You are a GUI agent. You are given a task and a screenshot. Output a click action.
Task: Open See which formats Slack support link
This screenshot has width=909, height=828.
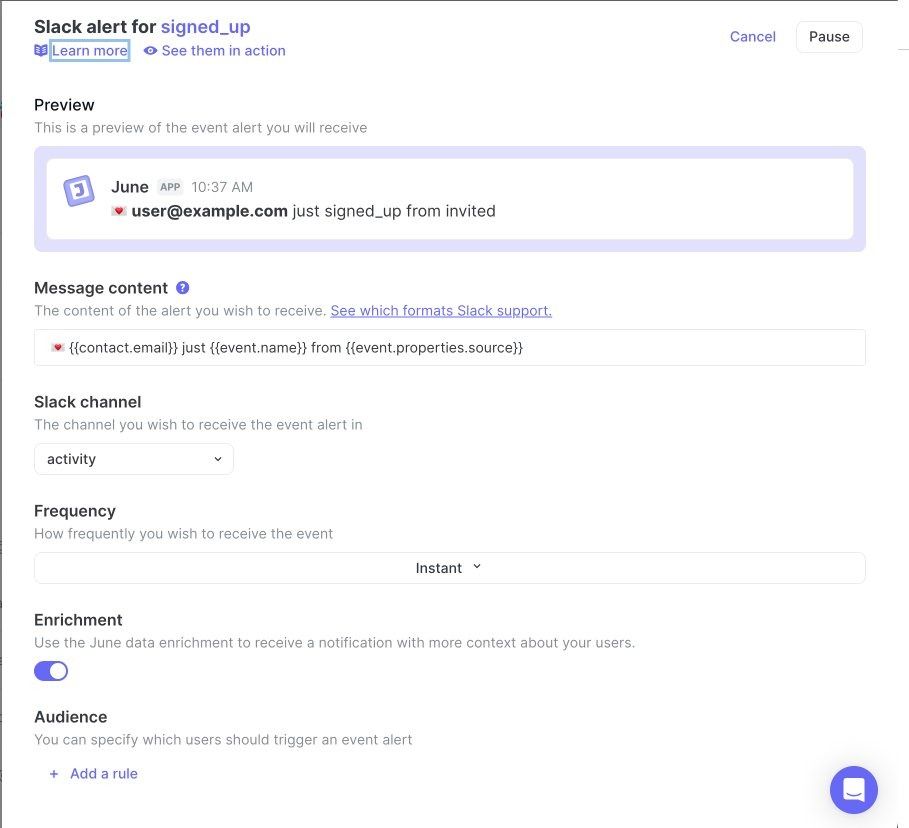click(x=441, y=311)
